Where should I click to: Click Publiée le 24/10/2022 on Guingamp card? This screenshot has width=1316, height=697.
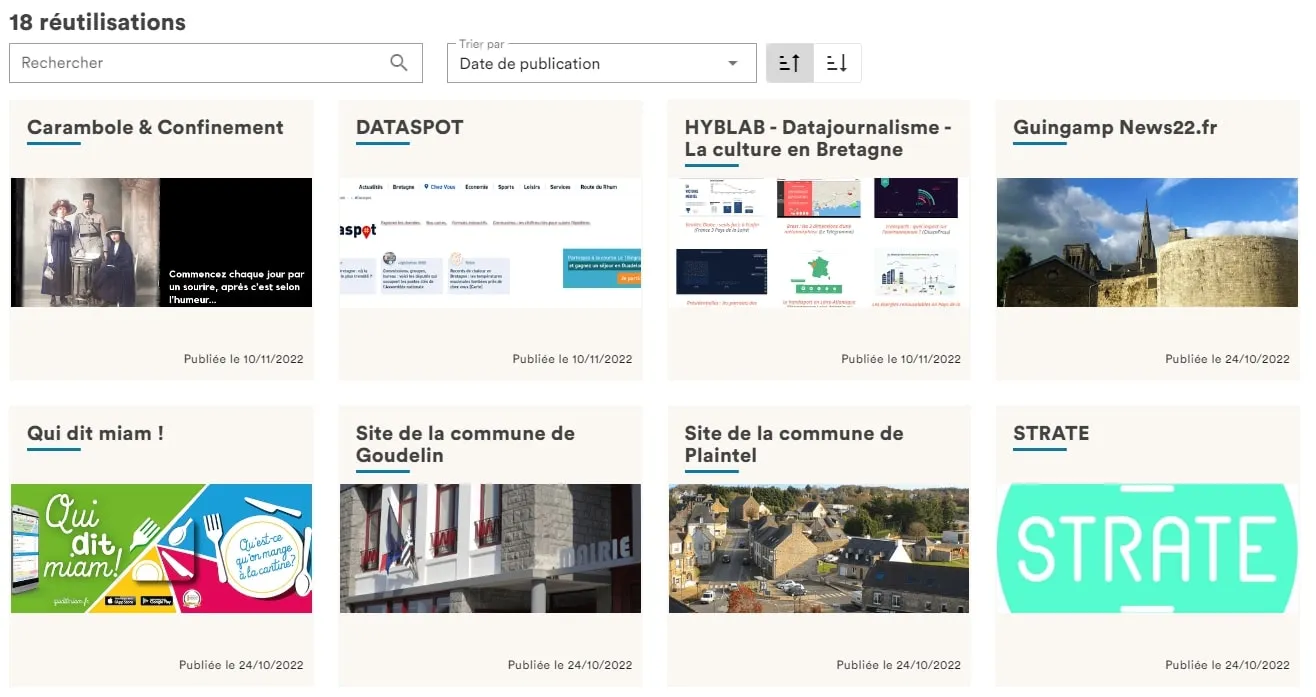coord(1227,359)
